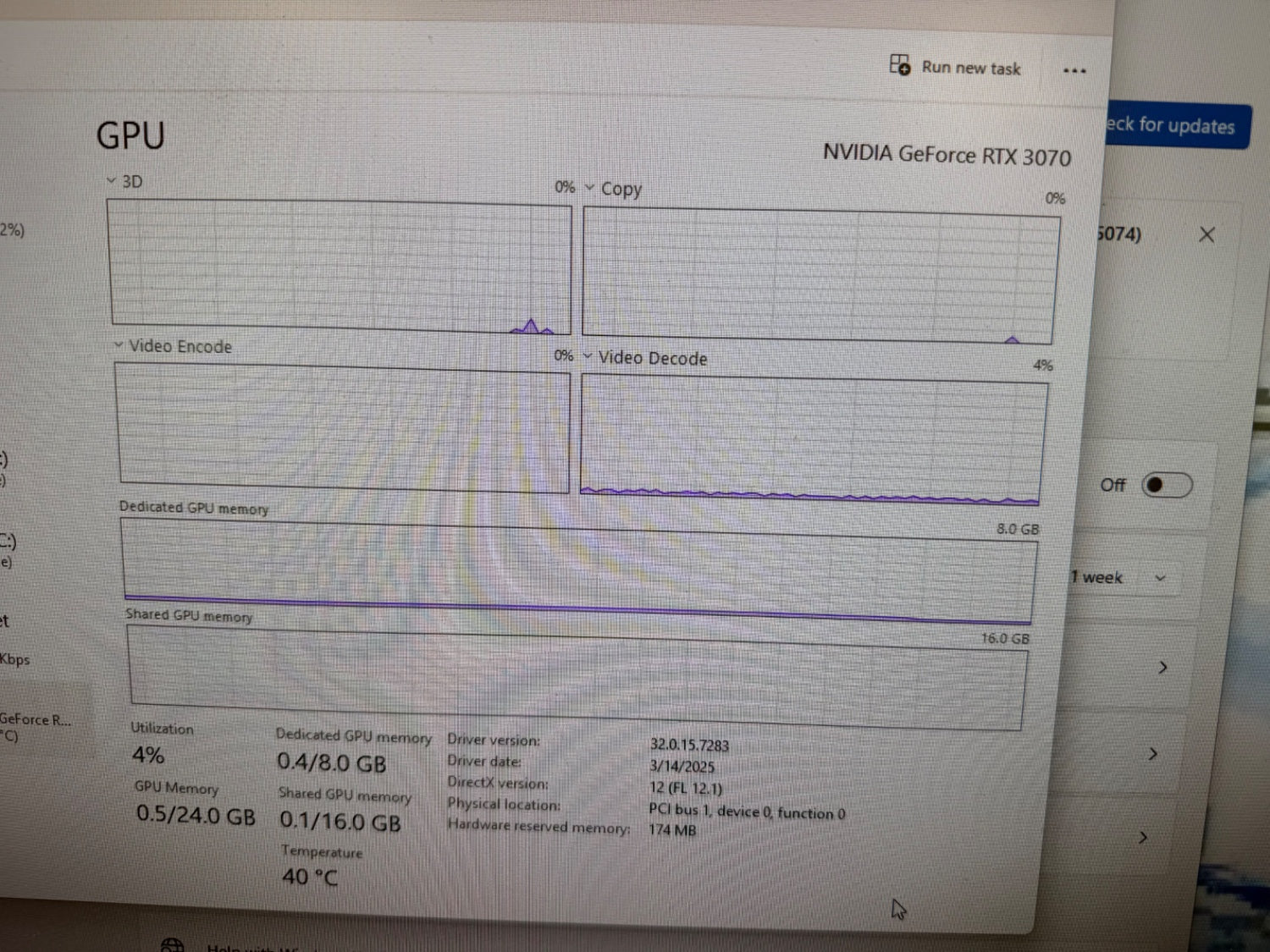Open the Video Encode engine dropdown
The height and width of the screenshot is (952, 1270).
(x=173, y=346)
